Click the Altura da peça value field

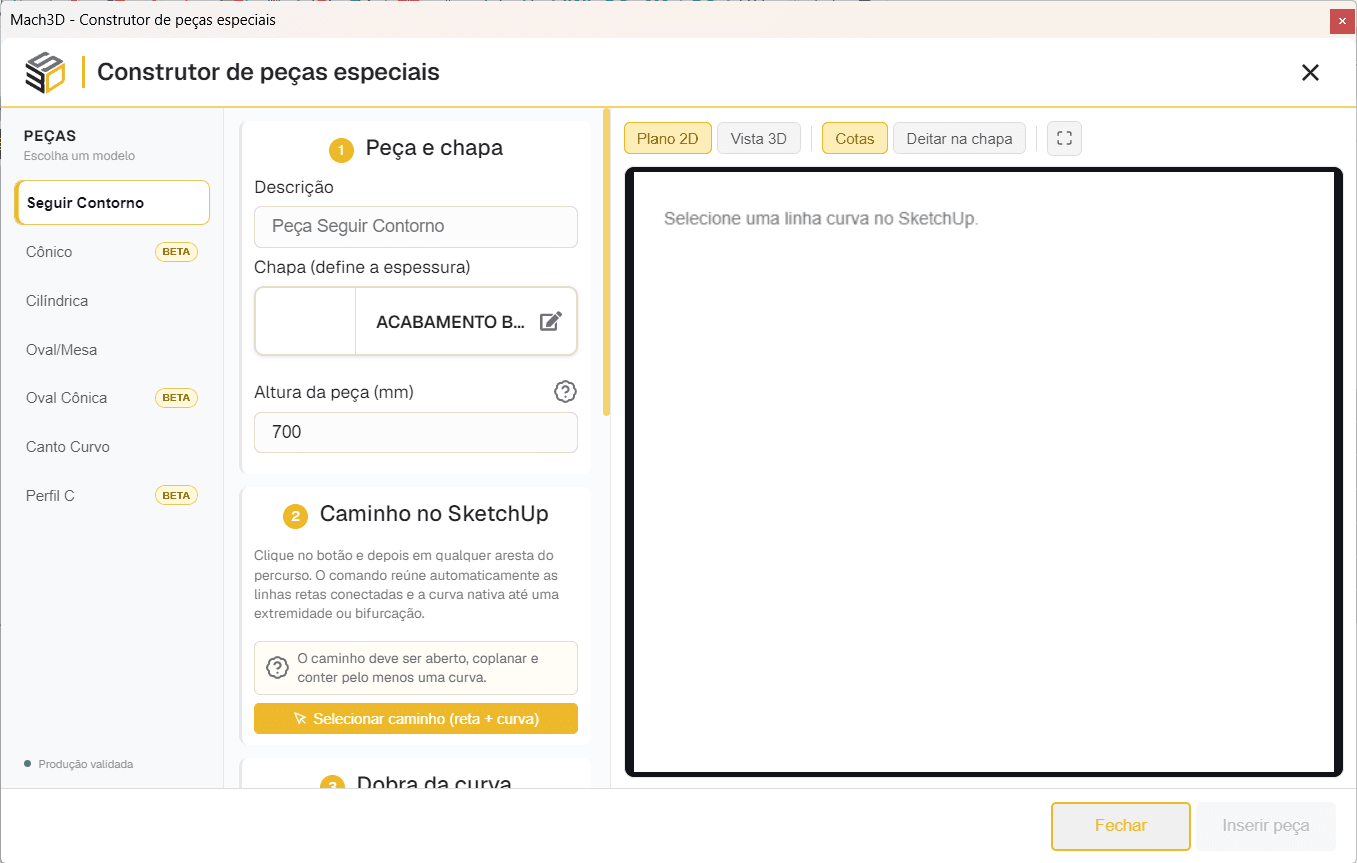(416, 433)
